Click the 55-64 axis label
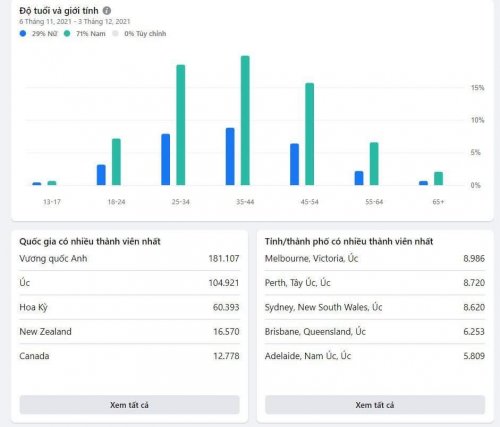This screenshot has height=427, width=500. [x=374, y=202]
